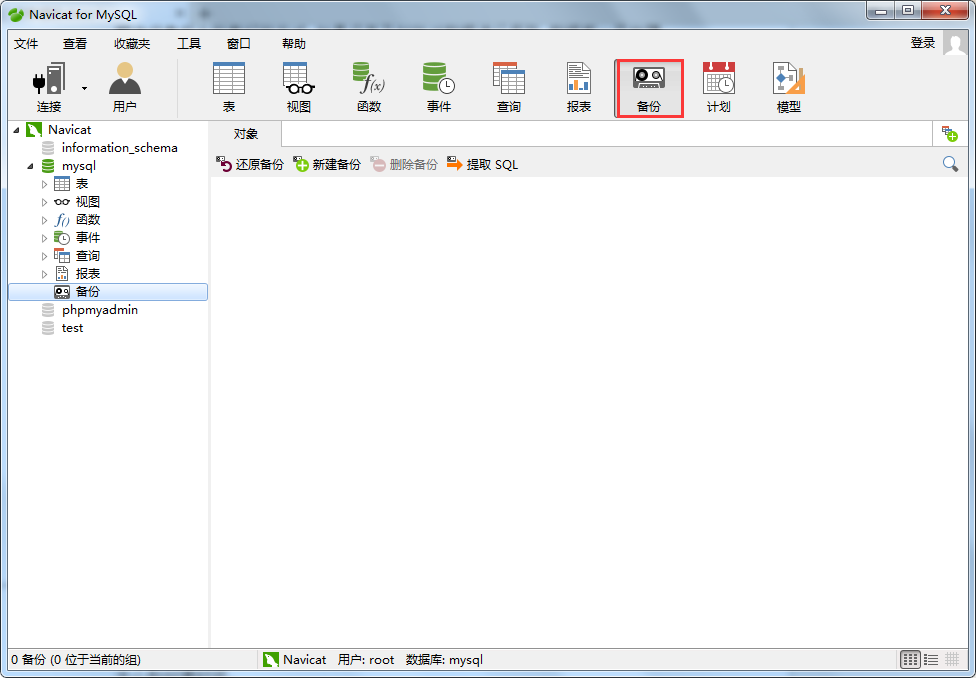Open the 连接 connection tool
The width and height of the screenshot is (976, 678).
[49, 88]
